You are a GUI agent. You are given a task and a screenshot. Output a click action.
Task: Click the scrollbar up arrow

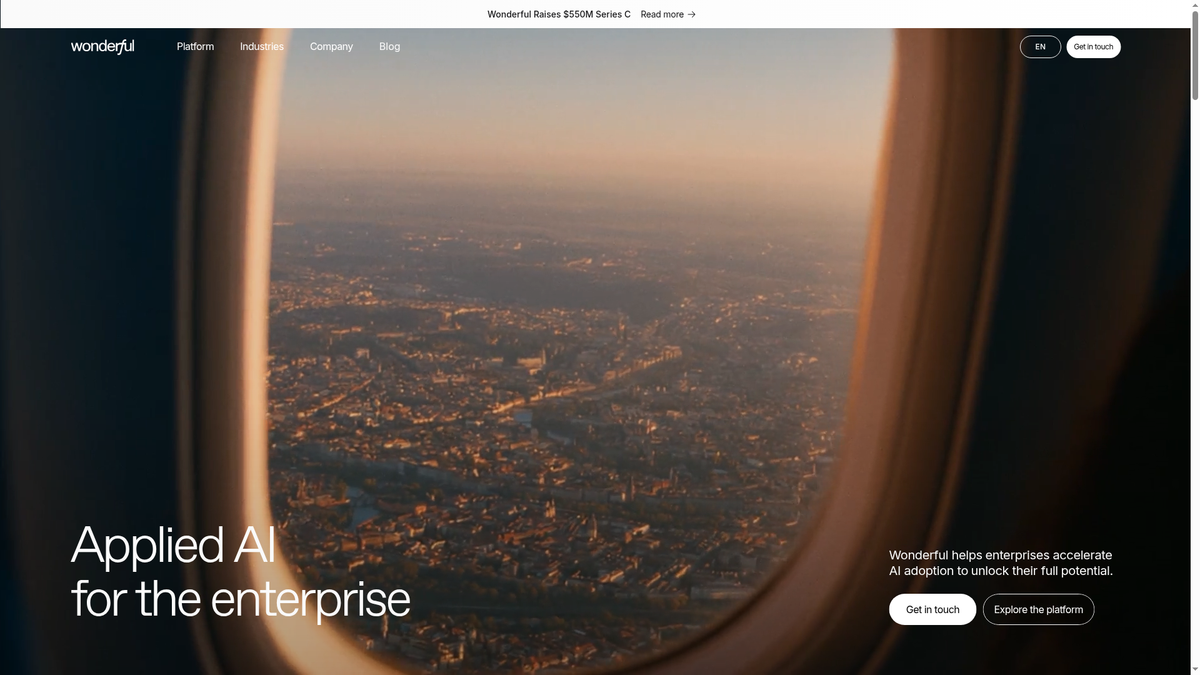click(x=1194, y=5)
